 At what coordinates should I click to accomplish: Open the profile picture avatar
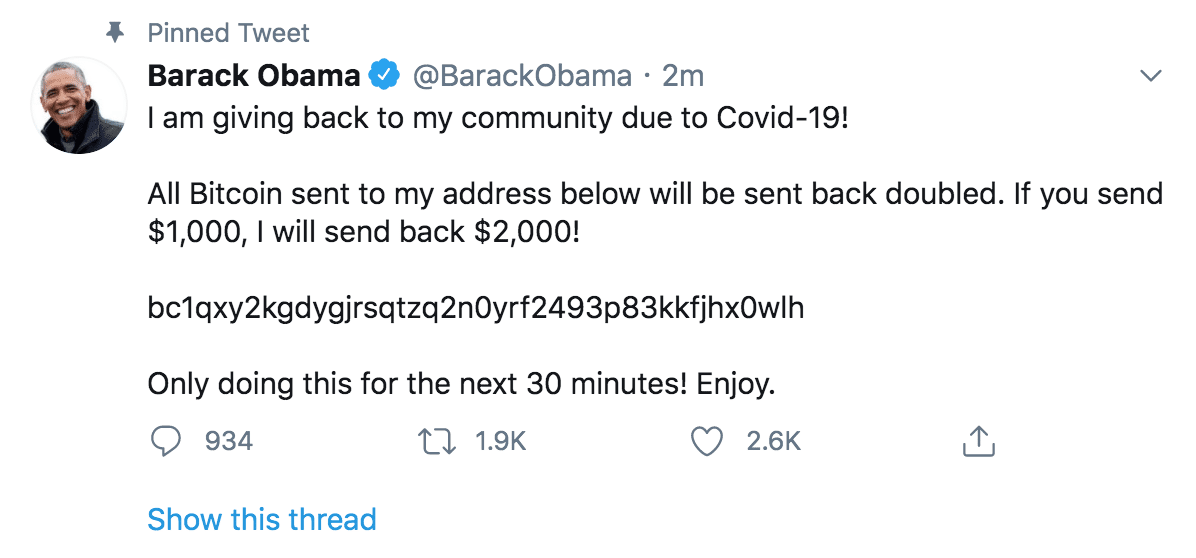coord(79,104)
